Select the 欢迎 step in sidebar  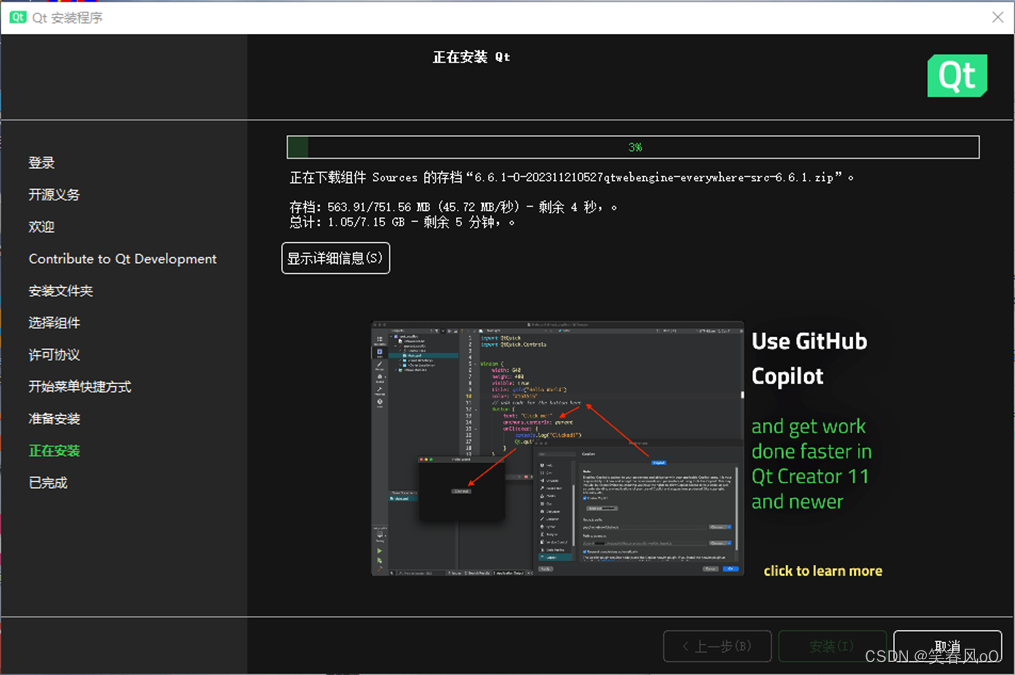point(41,227)
